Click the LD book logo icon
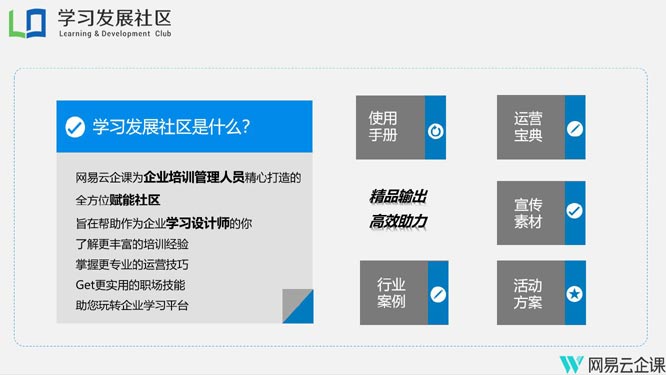Viewport: 666px width, 375px height. point(28,23)
